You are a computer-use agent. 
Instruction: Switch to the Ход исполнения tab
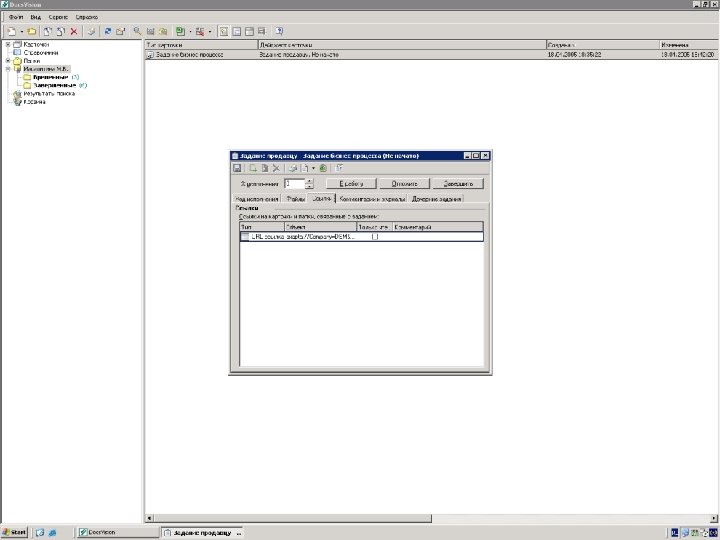257,199
